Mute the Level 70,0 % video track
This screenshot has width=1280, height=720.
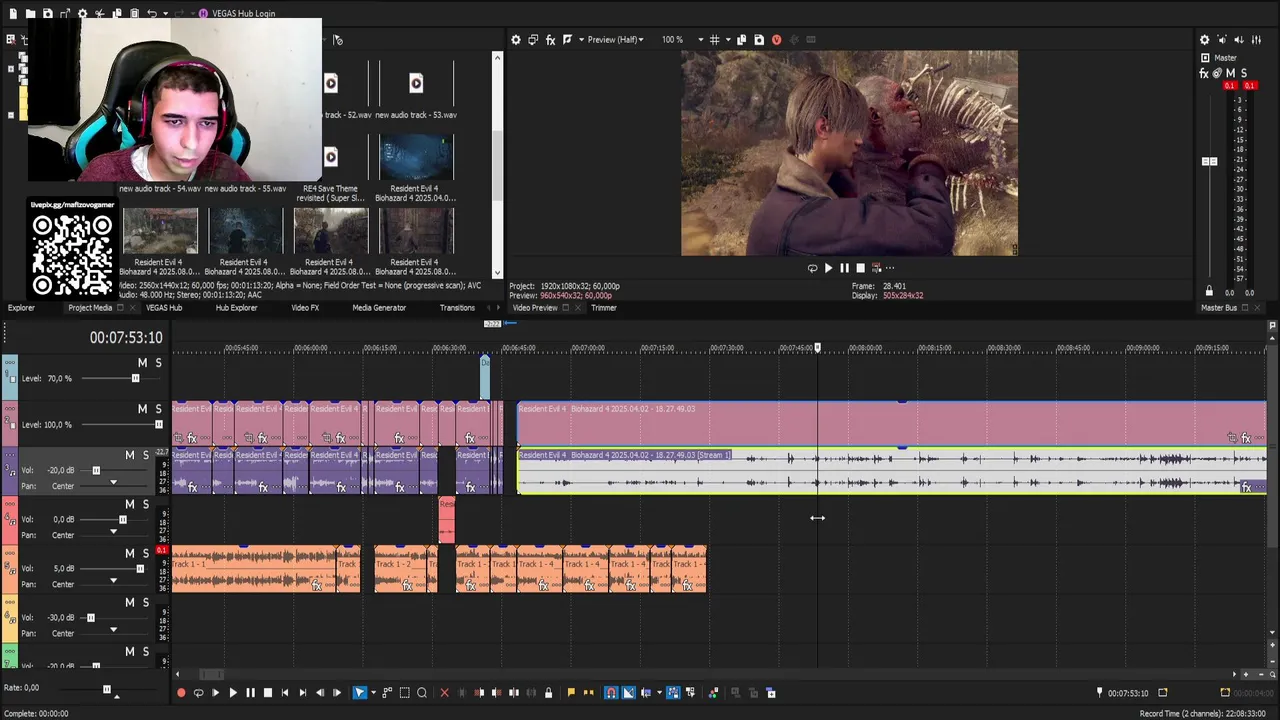click(142, 363)
